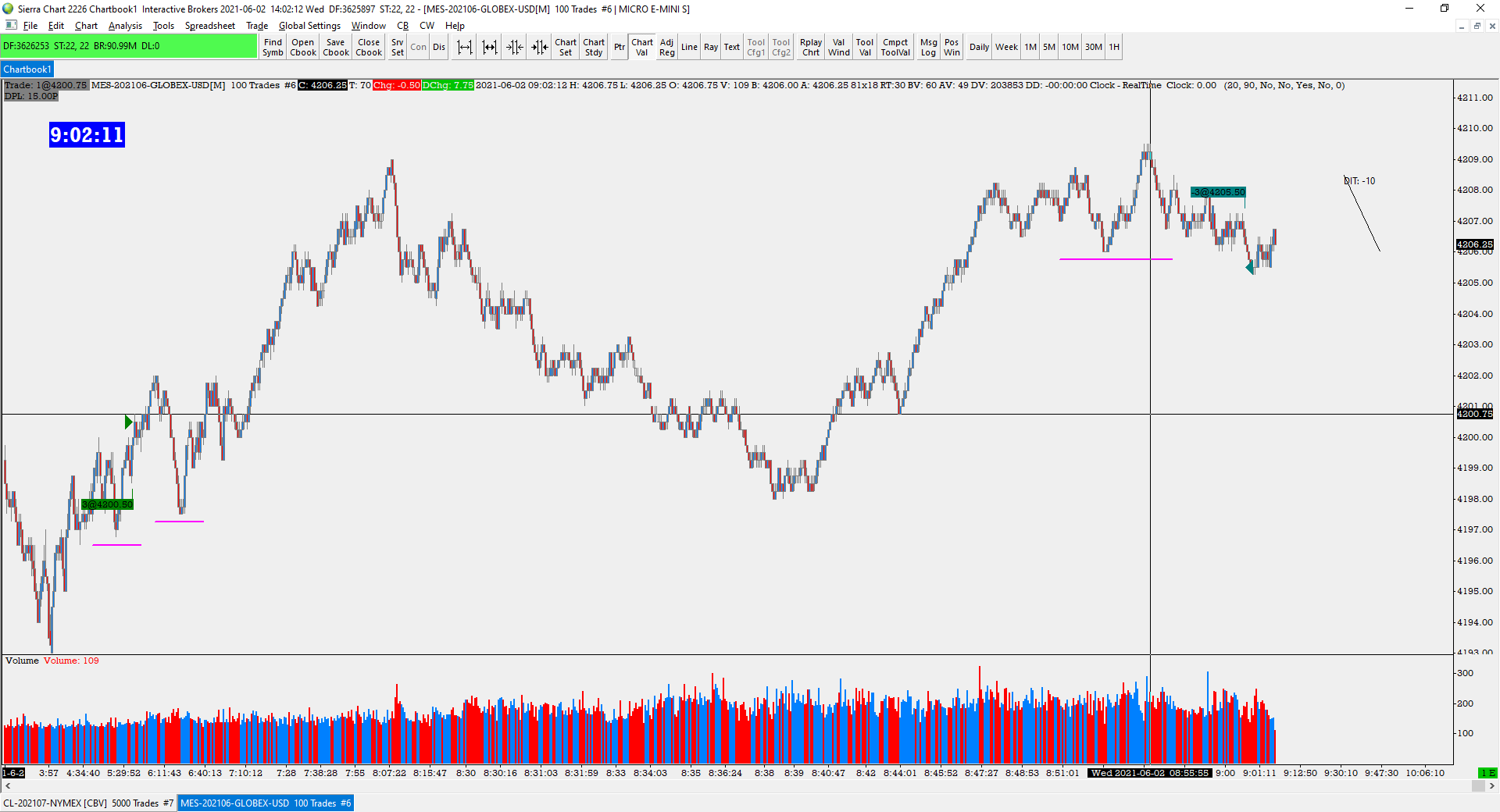Switch to CL-202107-NYMEX chart tab
The height and width of the screenshot is (812, 1500).
coord(88,803)
